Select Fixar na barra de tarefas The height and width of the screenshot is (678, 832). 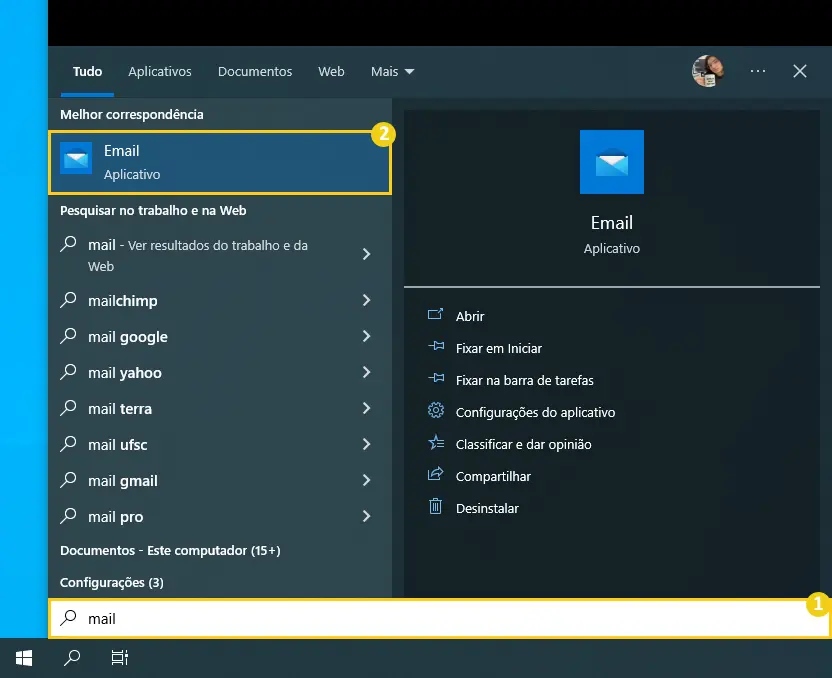click(524, 380)
